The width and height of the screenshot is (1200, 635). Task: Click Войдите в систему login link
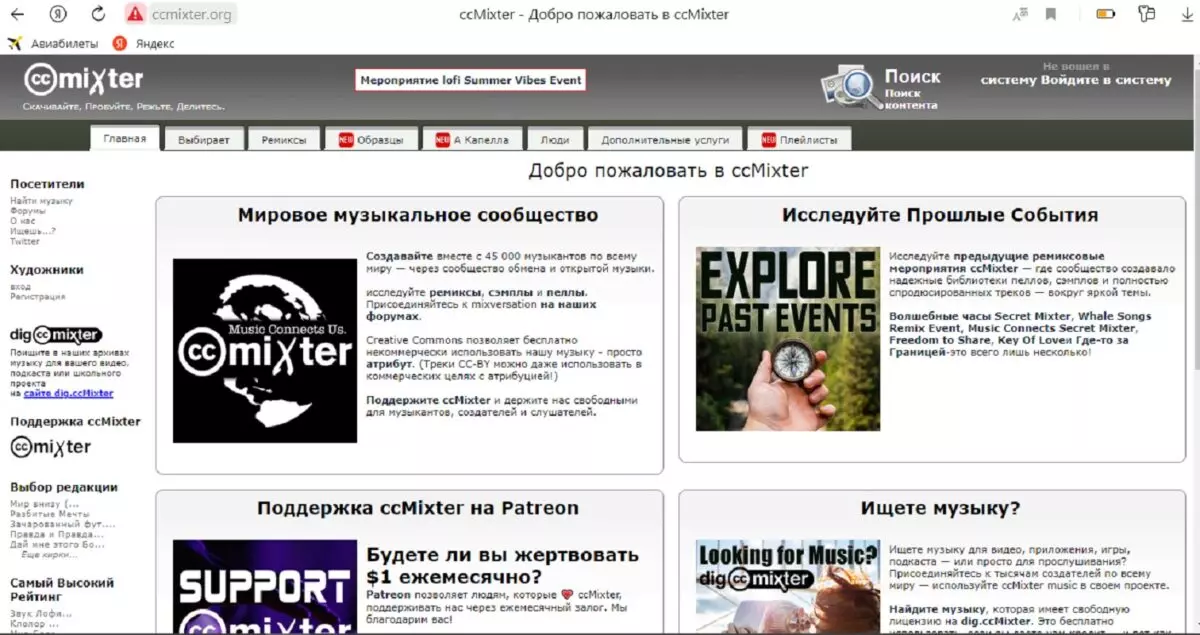point(1105,80)
